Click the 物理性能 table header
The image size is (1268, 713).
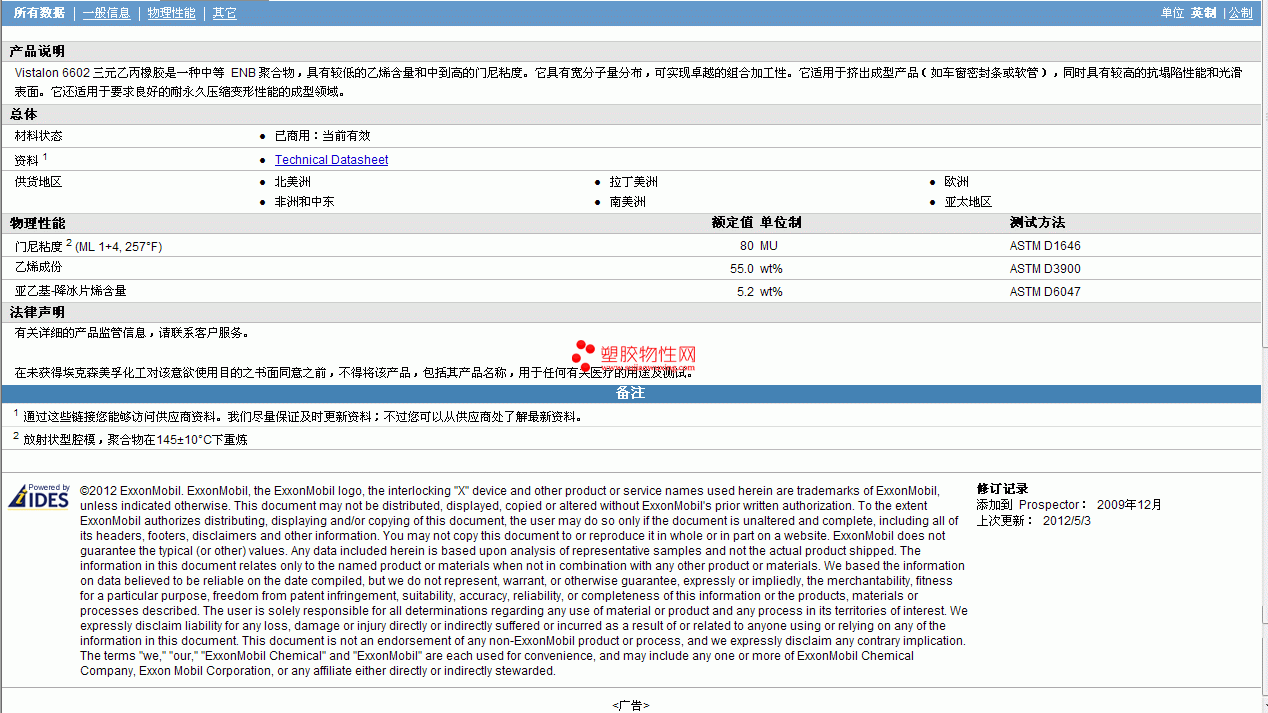coord(37,223)
